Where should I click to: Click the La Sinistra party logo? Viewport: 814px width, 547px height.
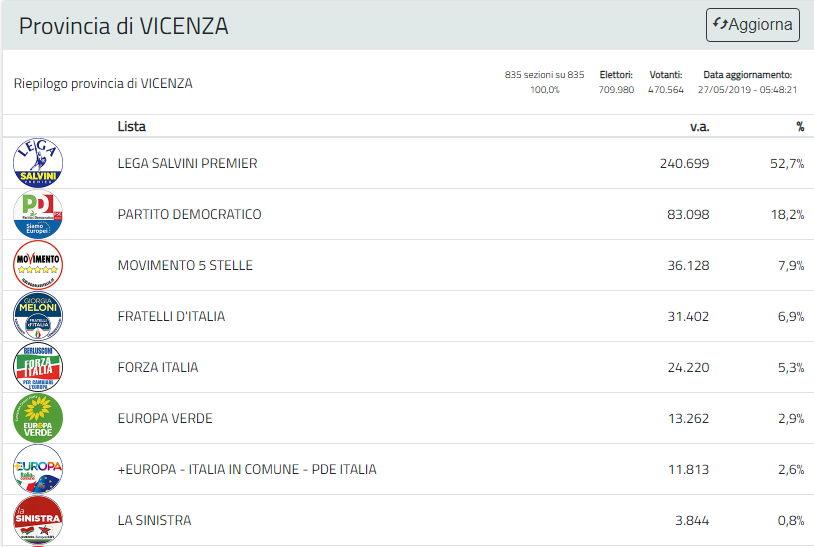(38, 520)
